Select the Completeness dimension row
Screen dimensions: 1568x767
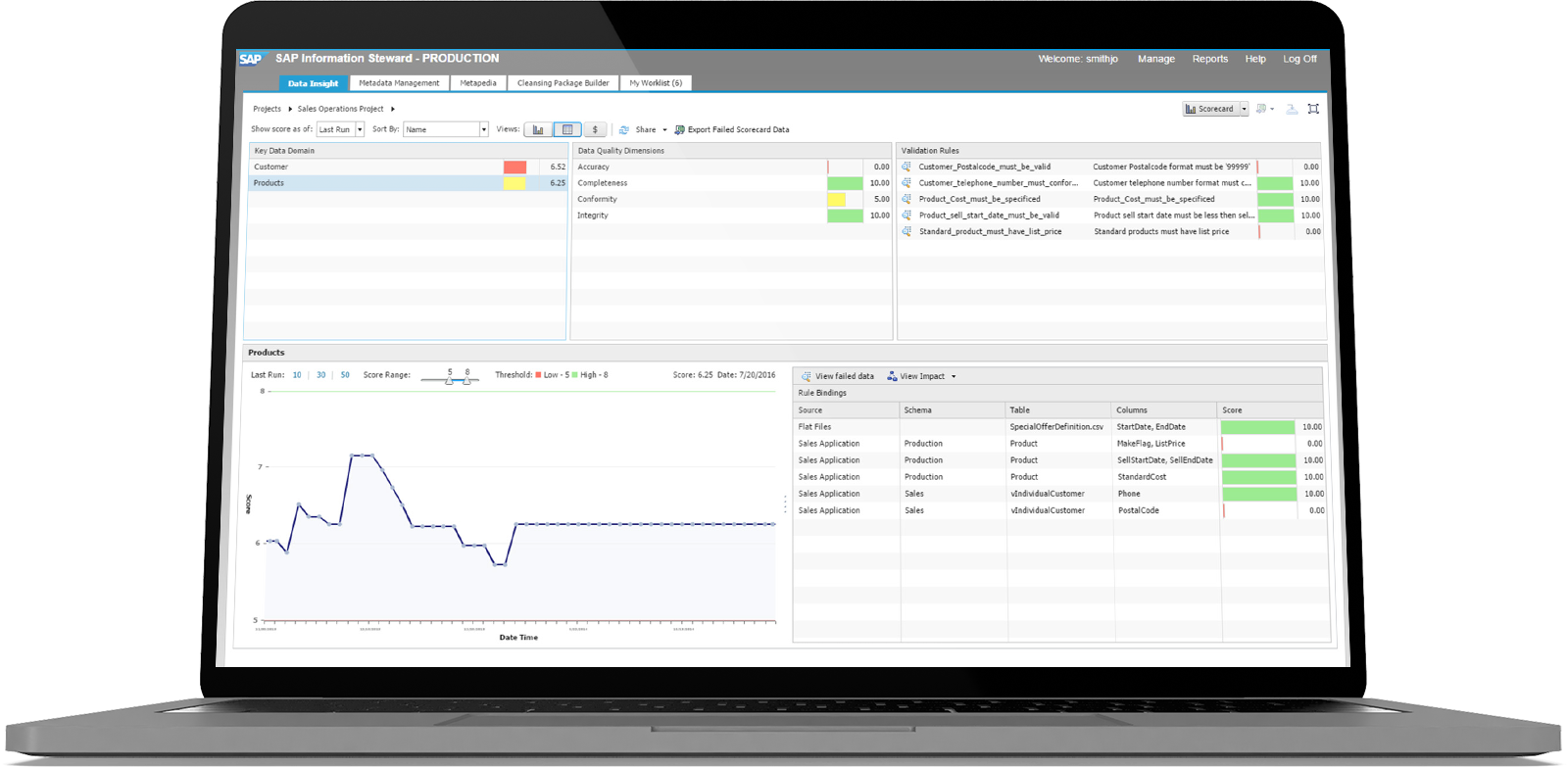coord(732,183)
